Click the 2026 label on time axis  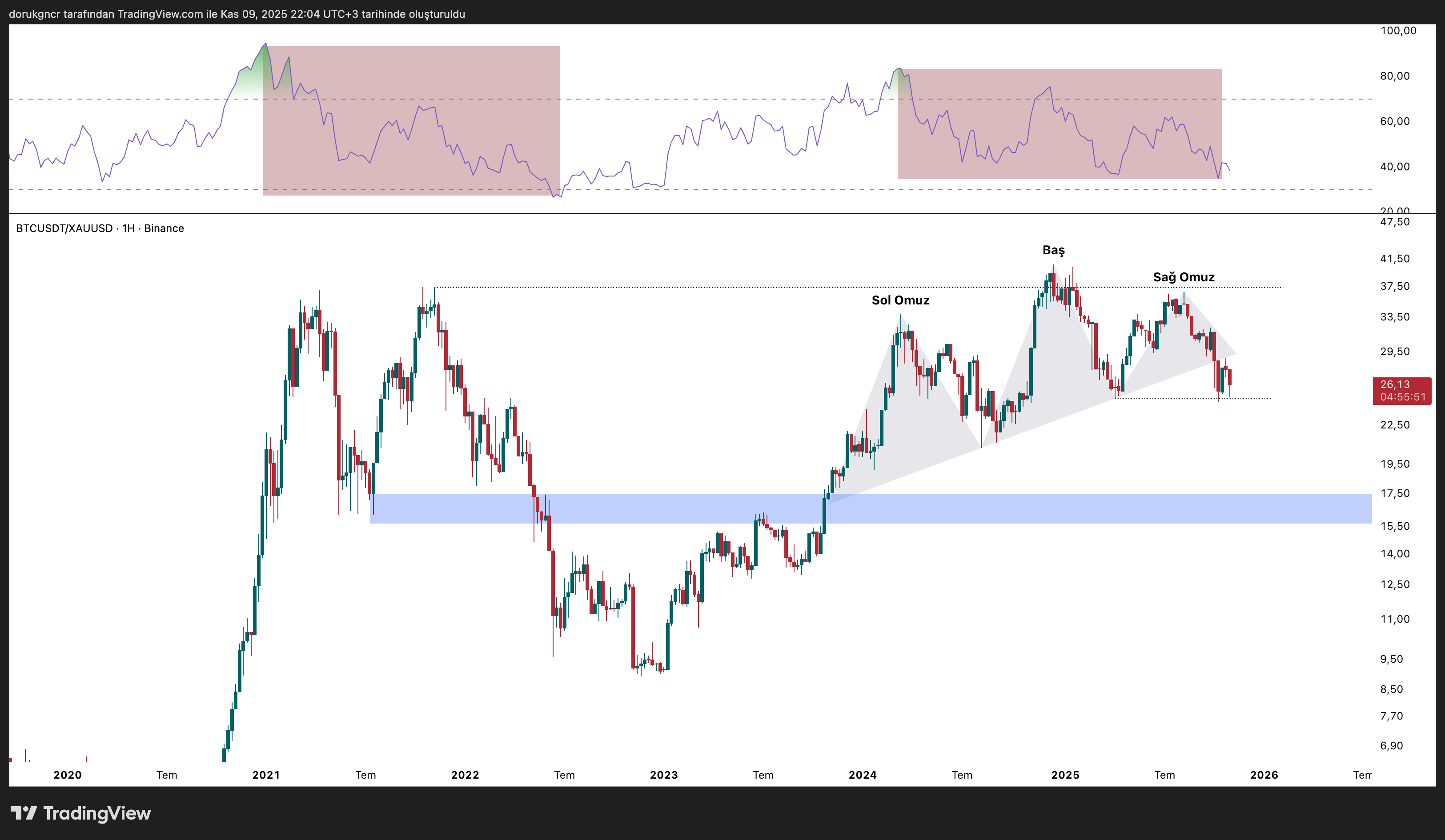[x=1264, y=775]
